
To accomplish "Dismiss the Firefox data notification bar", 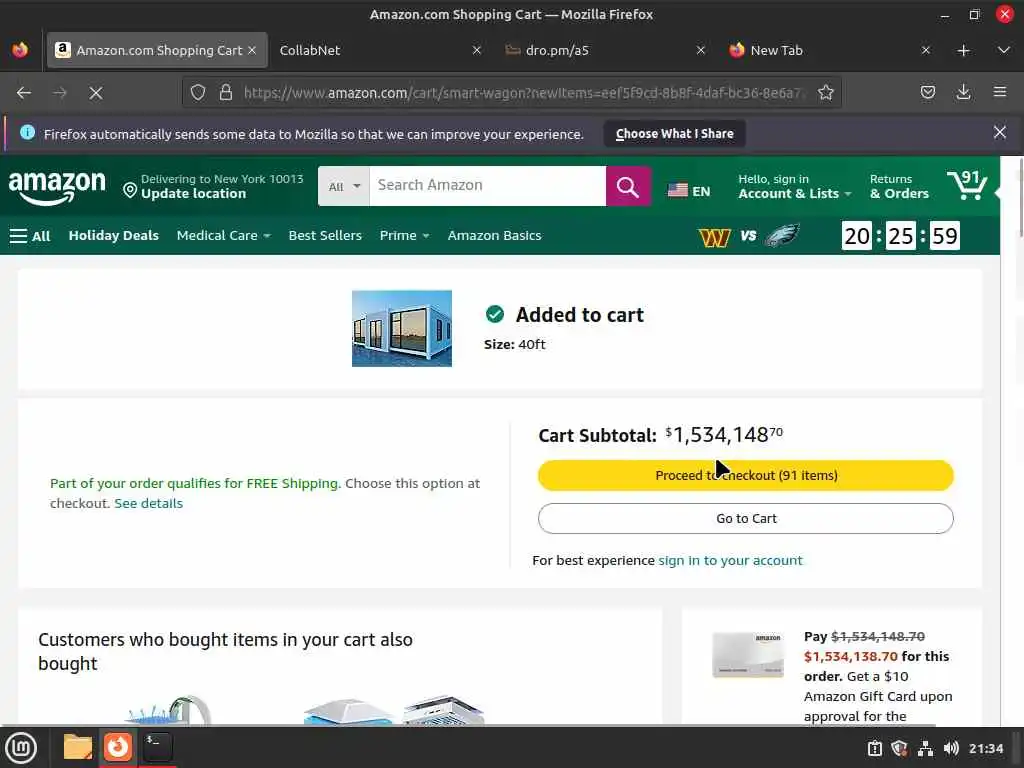I will tap(999, 133).
